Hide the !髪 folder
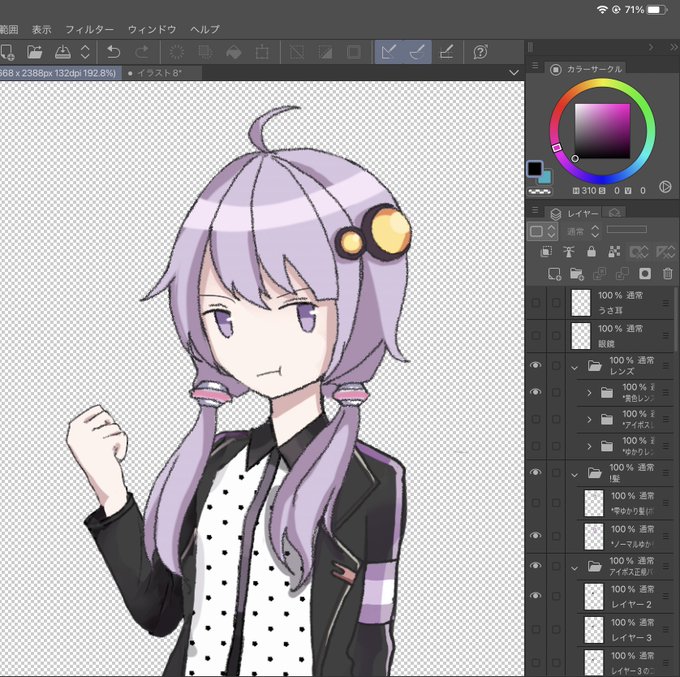The image size is (680, 677). [536, 472]
